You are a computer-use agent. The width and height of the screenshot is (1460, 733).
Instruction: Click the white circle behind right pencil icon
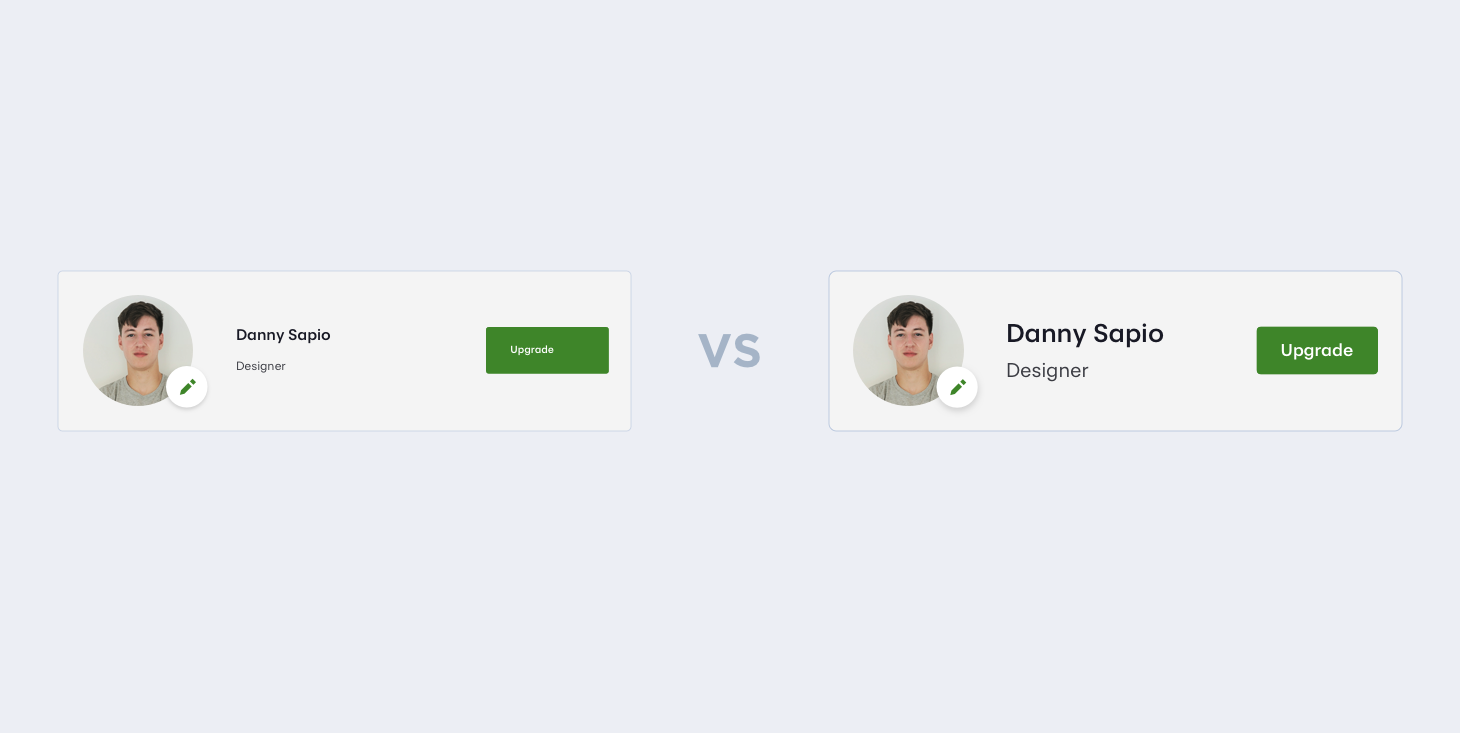(x=957, y=387)
